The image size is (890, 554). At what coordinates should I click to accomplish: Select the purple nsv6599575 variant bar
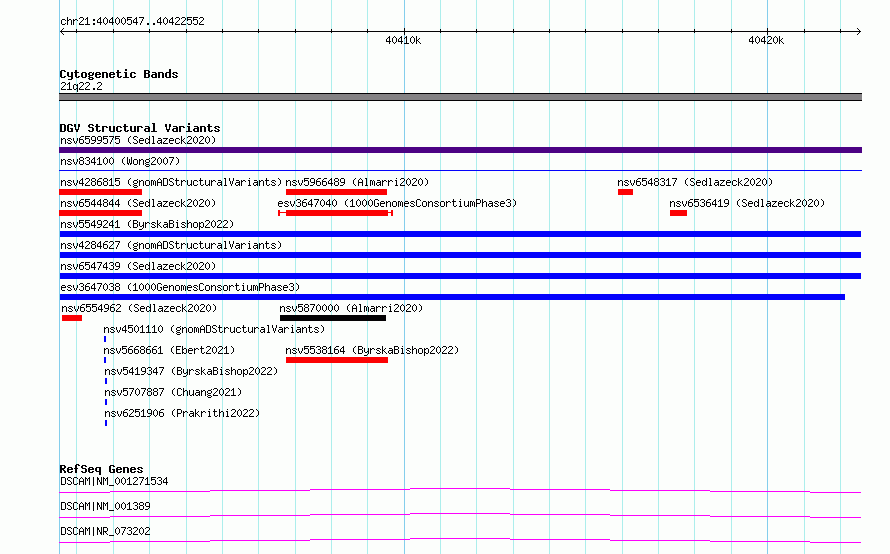460,150
